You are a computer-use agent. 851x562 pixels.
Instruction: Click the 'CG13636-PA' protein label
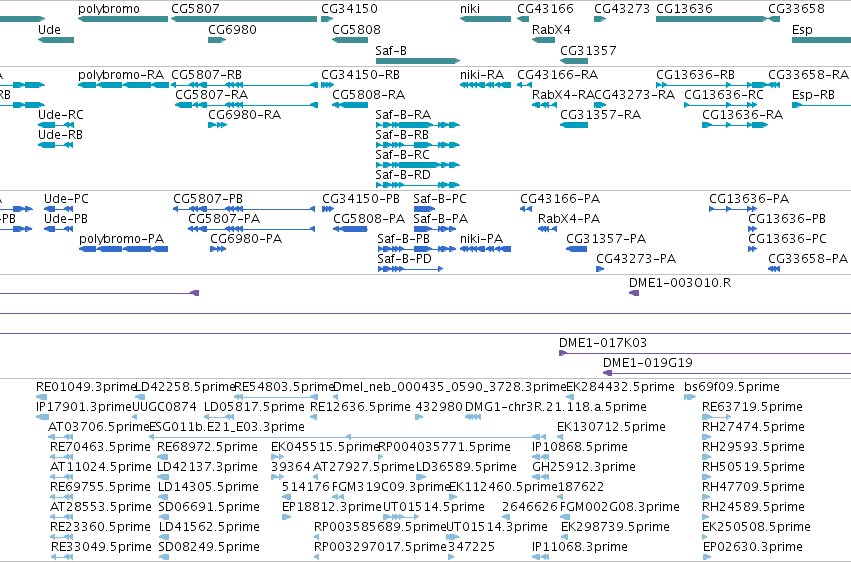[x=749, y=199]
